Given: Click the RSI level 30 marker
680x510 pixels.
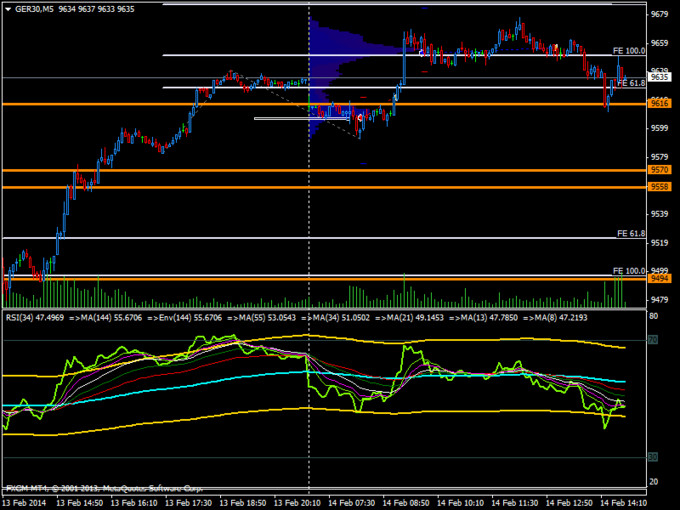Looking at the screenshot, I should [x=652, y=457].
